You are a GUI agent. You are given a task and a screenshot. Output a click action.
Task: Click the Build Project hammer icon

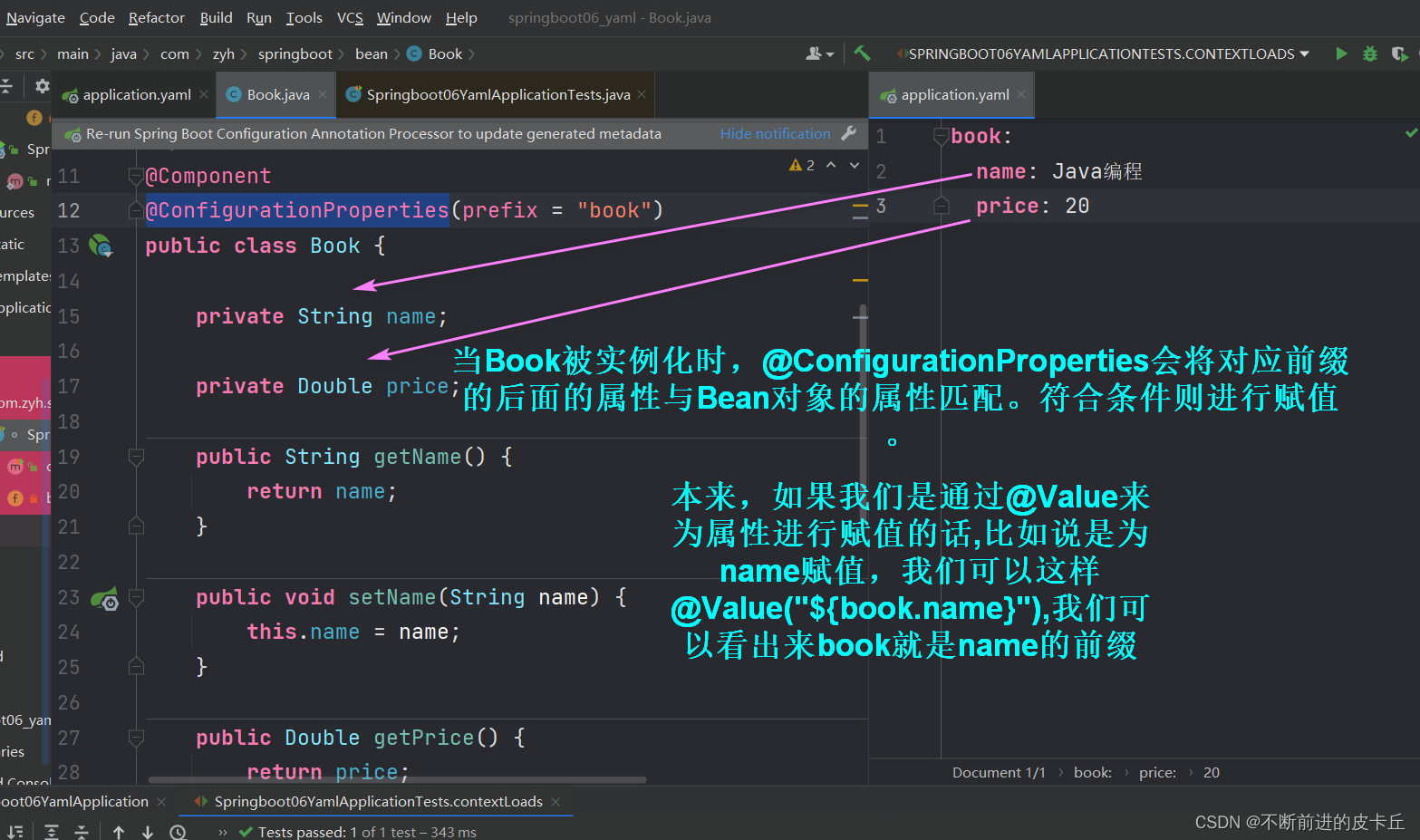point(862,53)
